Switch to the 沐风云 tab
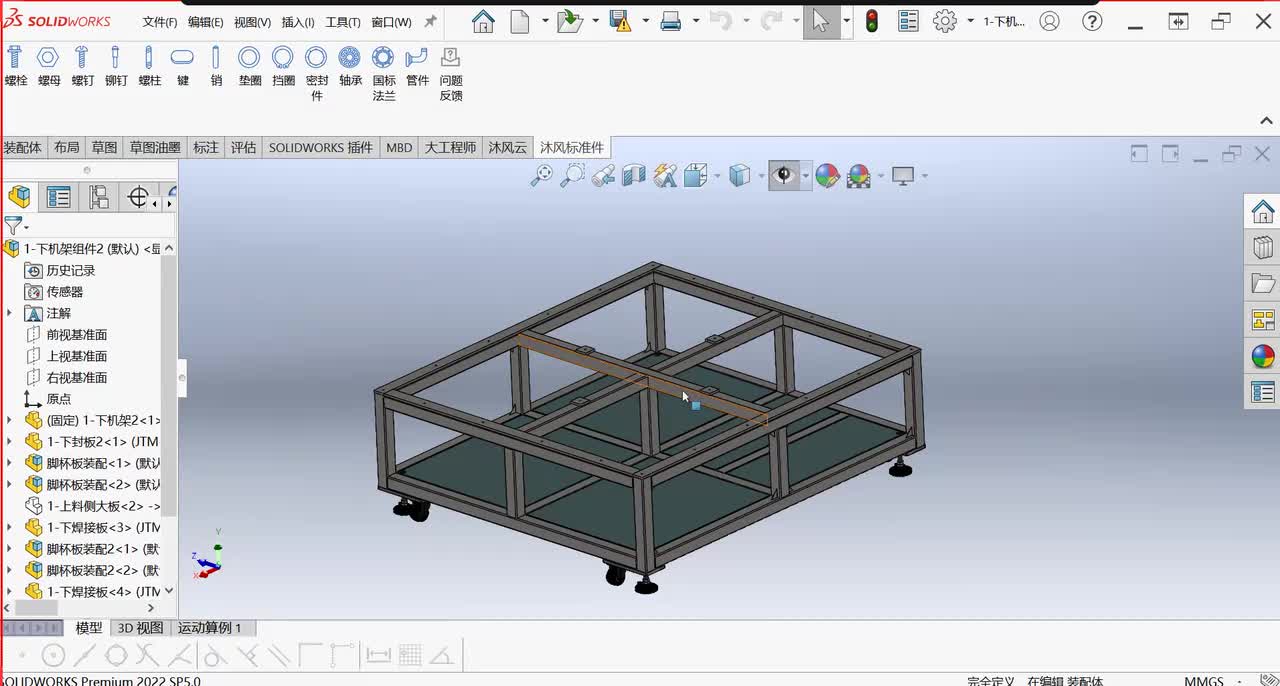The width and height of the screenshot is (1280, 686). point(507,147)
